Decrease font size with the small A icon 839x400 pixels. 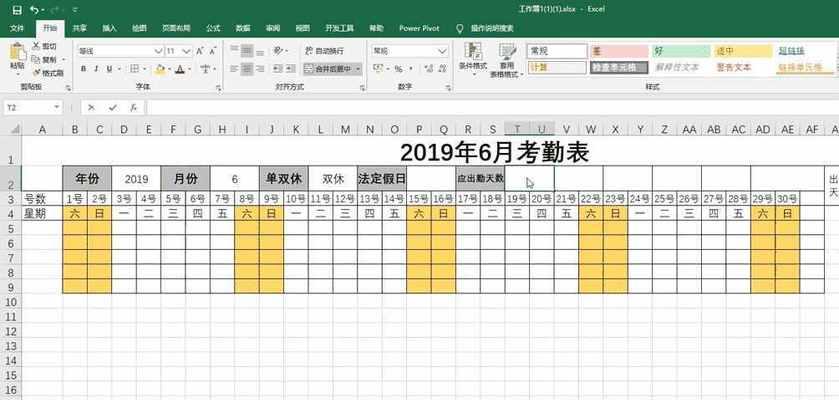(x=213, y=51)
